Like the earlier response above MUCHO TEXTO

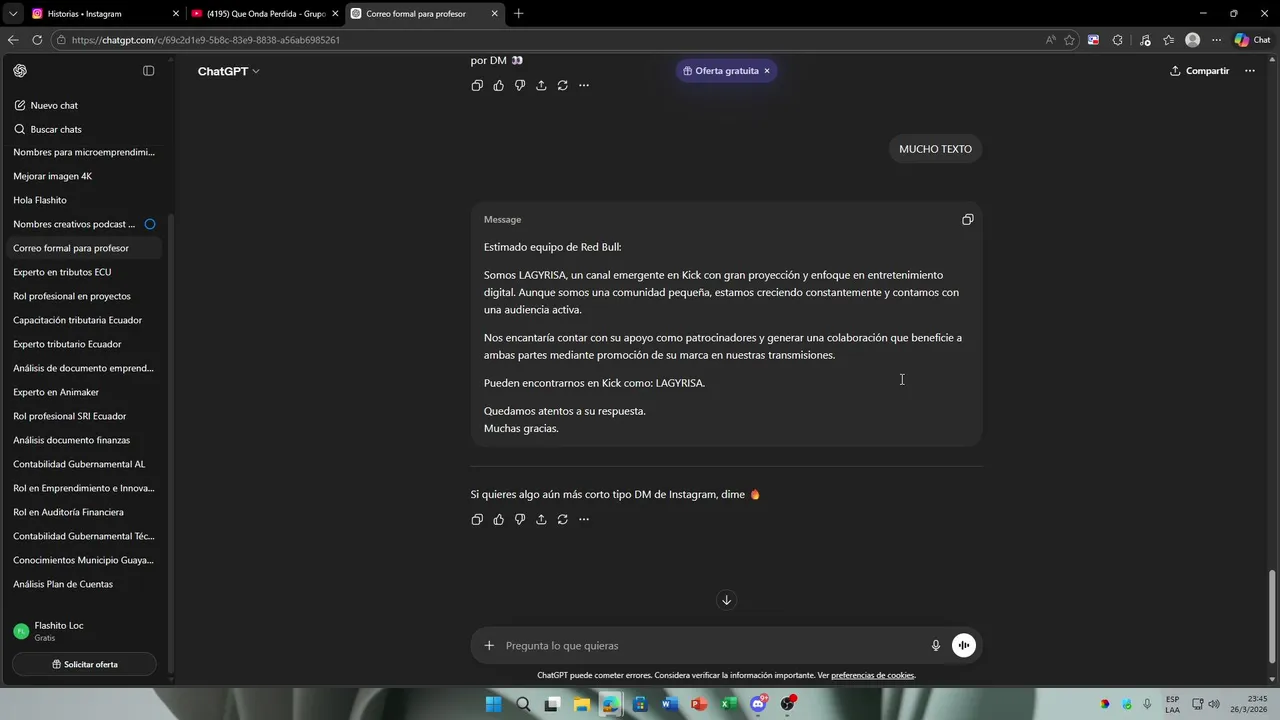pyautogui.click(x=498, y=85)
